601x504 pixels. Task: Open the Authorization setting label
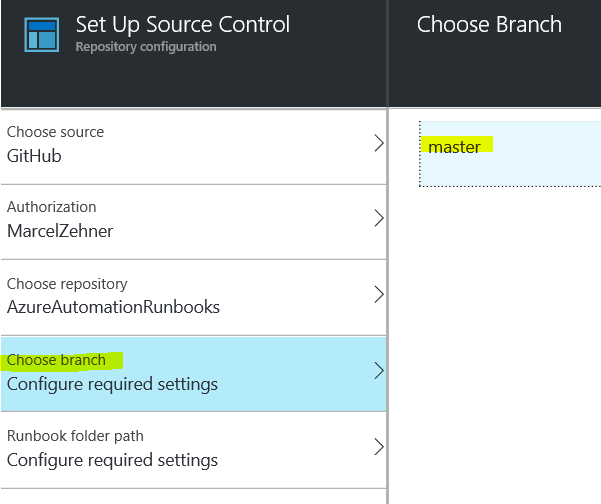(52, 207)
